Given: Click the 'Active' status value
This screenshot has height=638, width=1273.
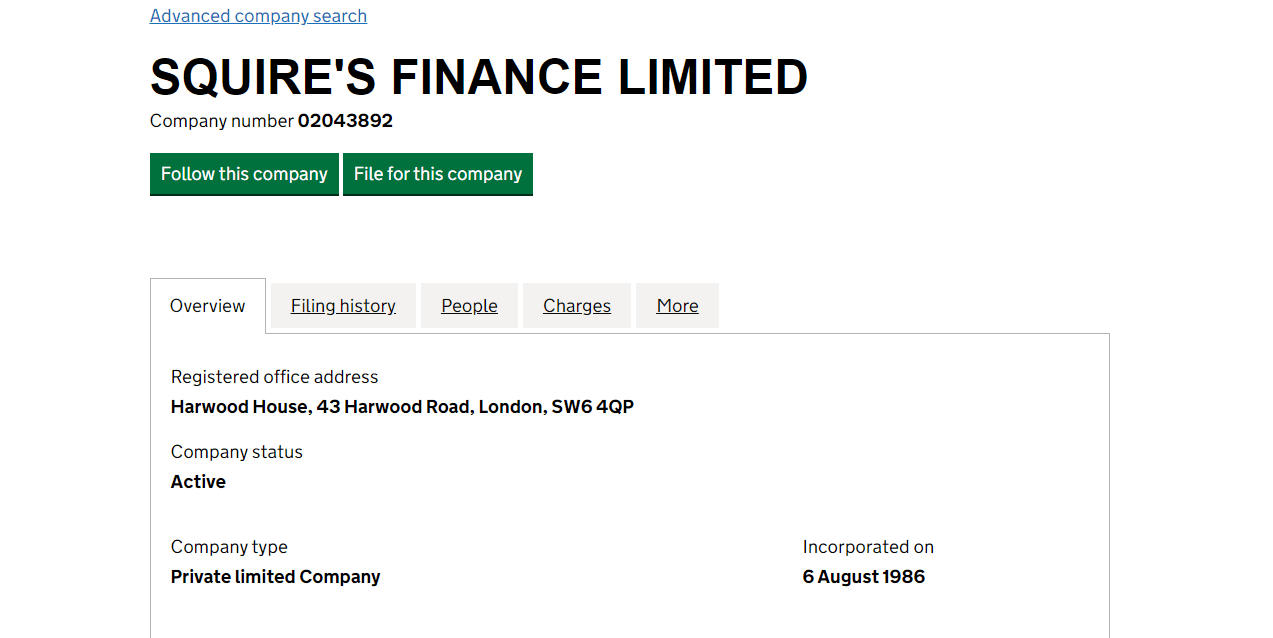Looking at the screenshot, I should click(198, 482).
